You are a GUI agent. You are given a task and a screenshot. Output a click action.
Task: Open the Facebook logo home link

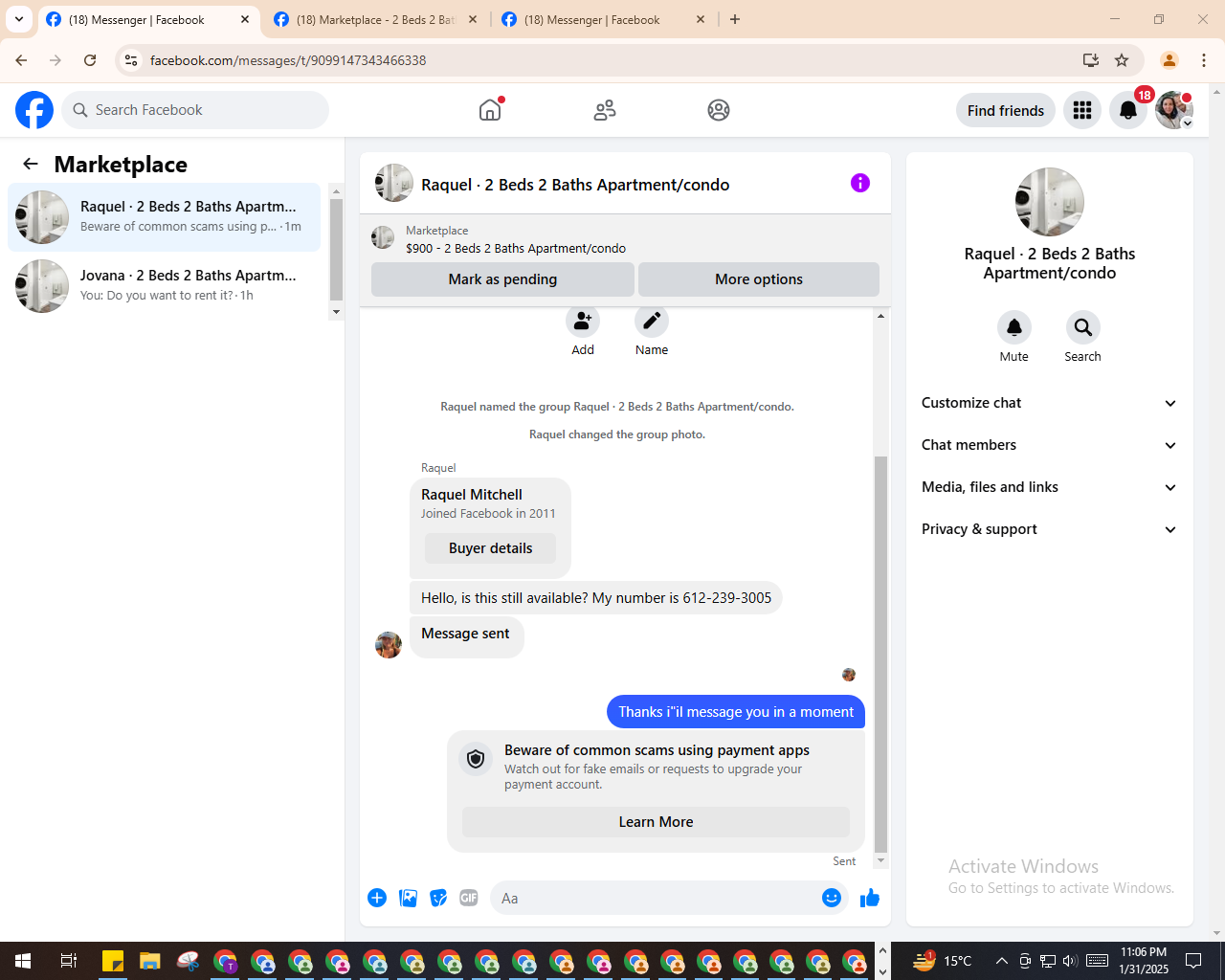point(34,110)
